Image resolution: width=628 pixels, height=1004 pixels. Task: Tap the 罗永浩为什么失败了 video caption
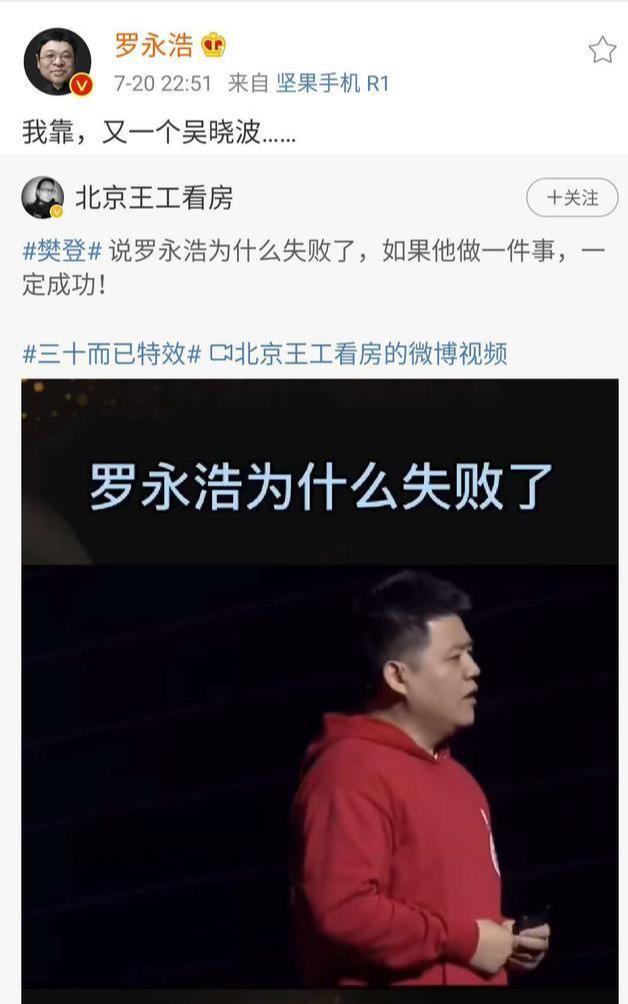[320, 487]
